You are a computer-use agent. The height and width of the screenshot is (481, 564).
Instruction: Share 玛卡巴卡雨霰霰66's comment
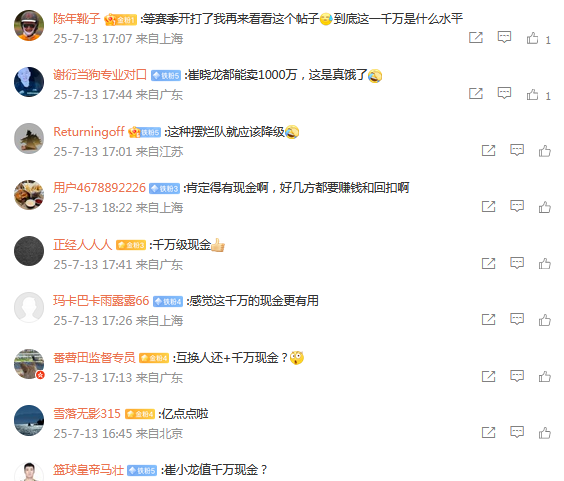[x=488, y=319]
